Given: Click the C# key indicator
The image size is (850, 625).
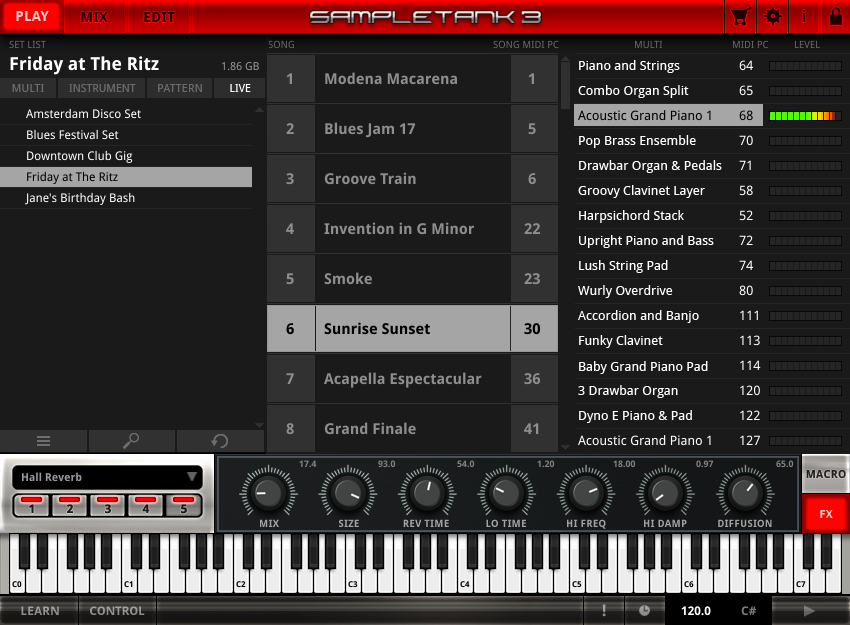Looking at the screenshot, I should click(x=748, y=611).
